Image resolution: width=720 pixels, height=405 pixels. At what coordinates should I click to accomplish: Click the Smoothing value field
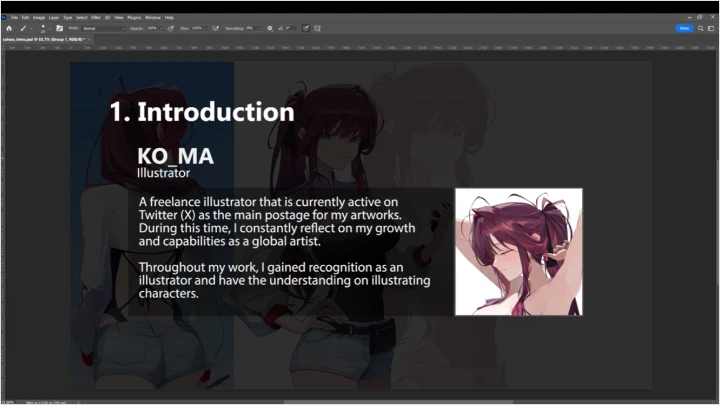tap(252, 28)
